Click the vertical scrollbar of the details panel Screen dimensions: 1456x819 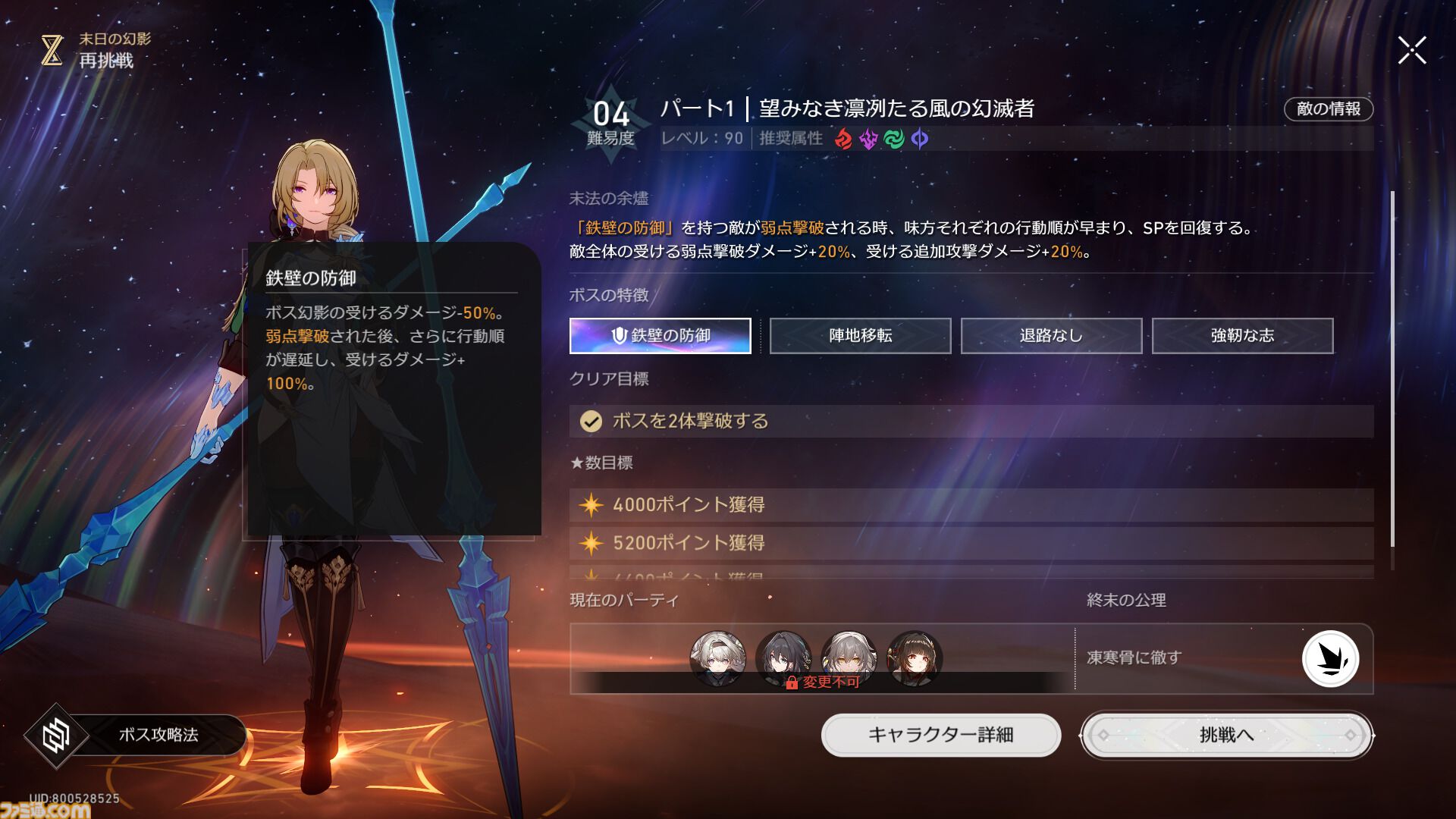(1392, 369)
